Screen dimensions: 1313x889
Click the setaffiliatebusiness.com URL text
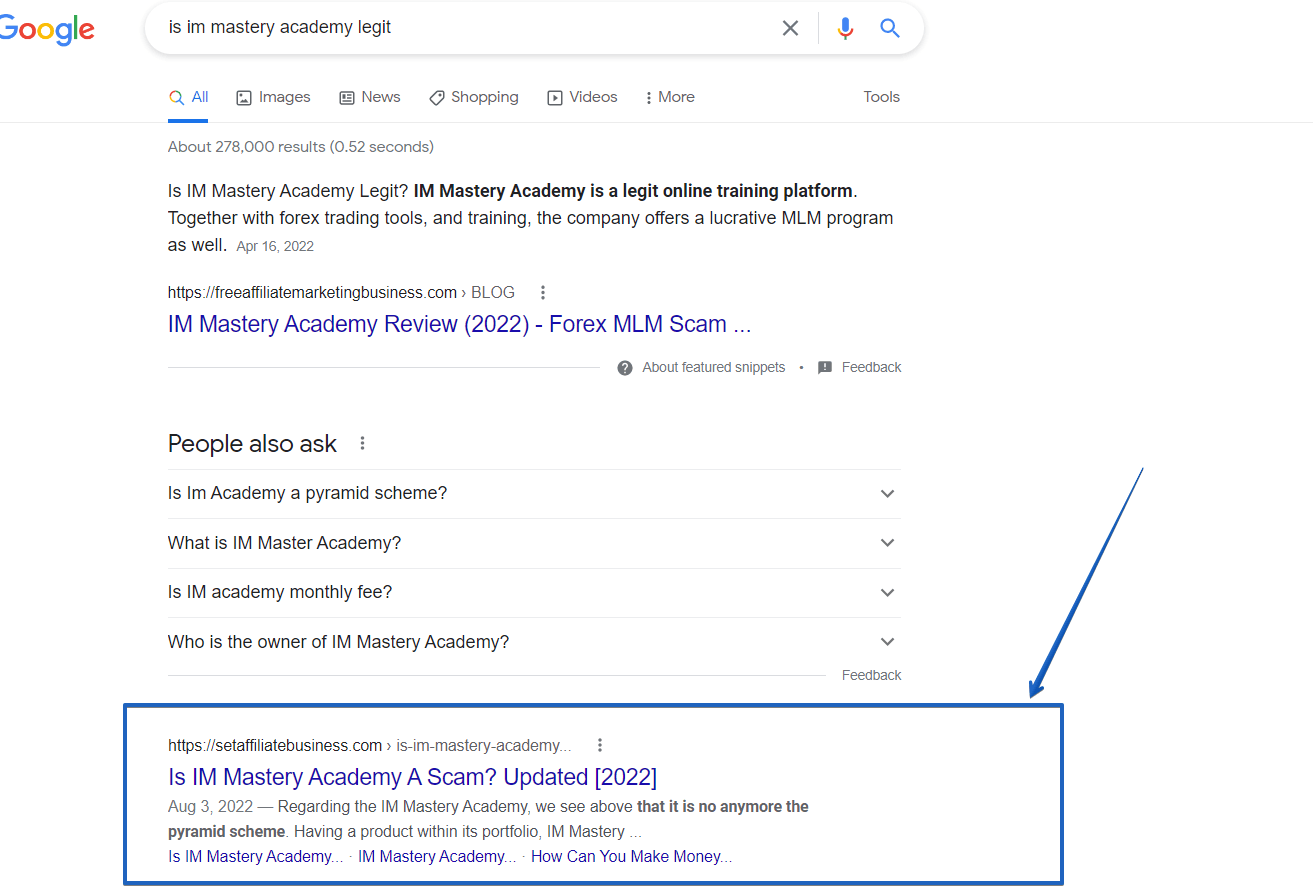275,746
